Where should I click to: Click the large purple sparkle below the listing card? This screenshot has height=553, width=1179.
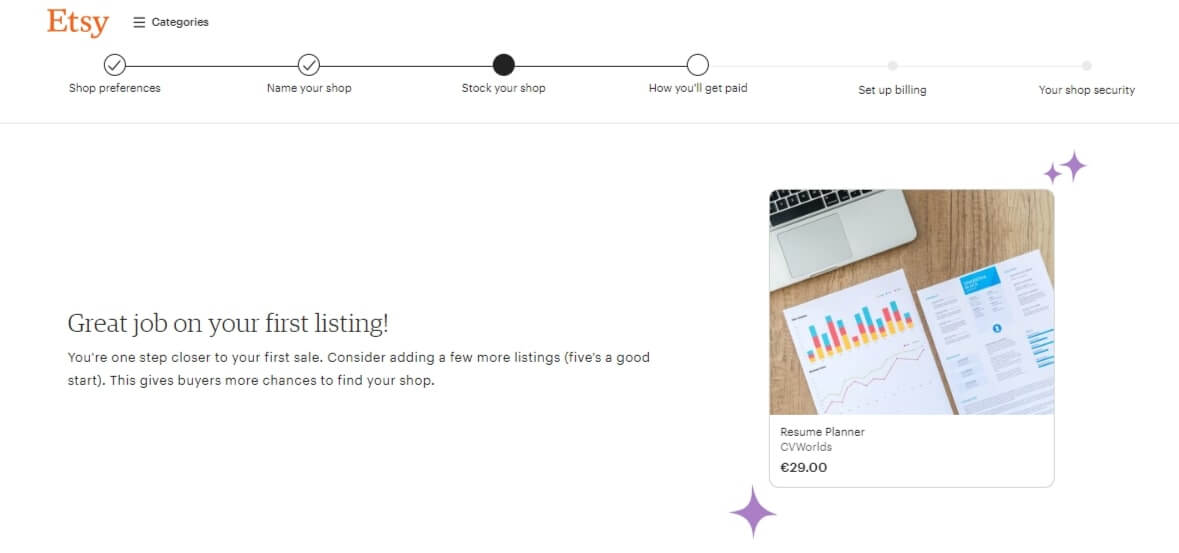[x=753, y=512]
